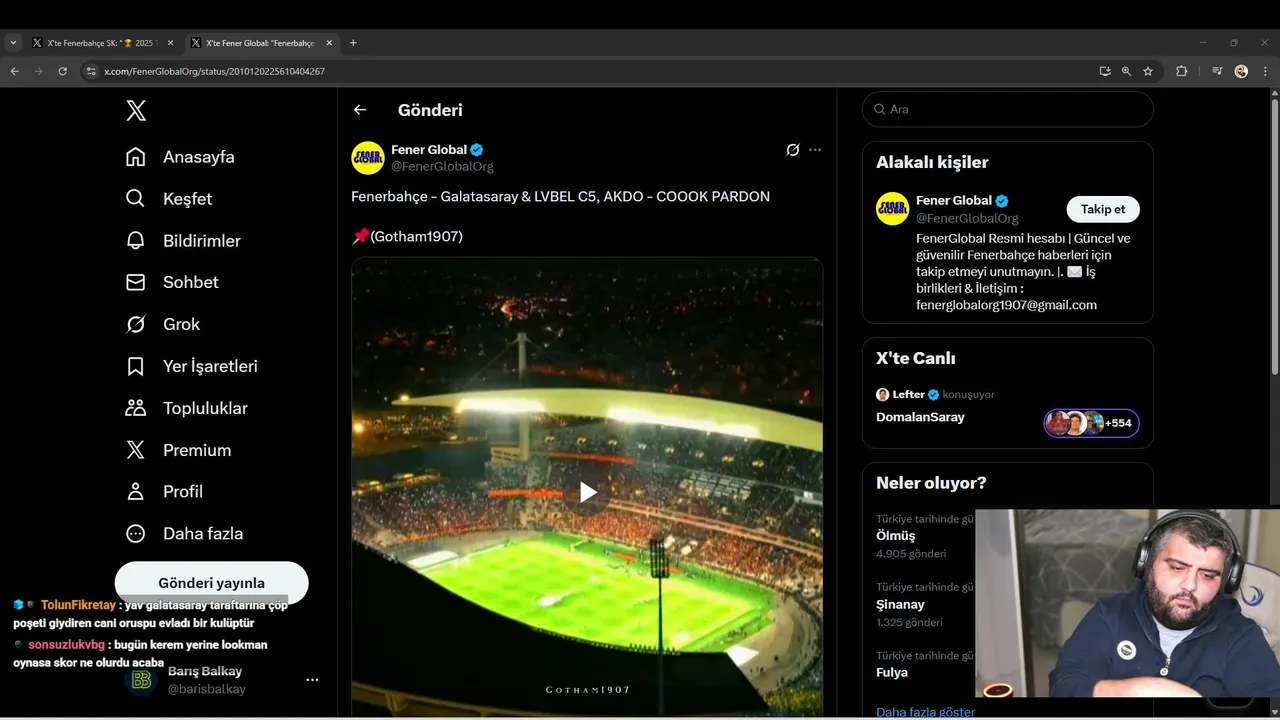Image resolution: width=1280 pixels, height=720 pixels.
Task: Open Daha fazla circle icon
Action: click(x=136, y=534)
